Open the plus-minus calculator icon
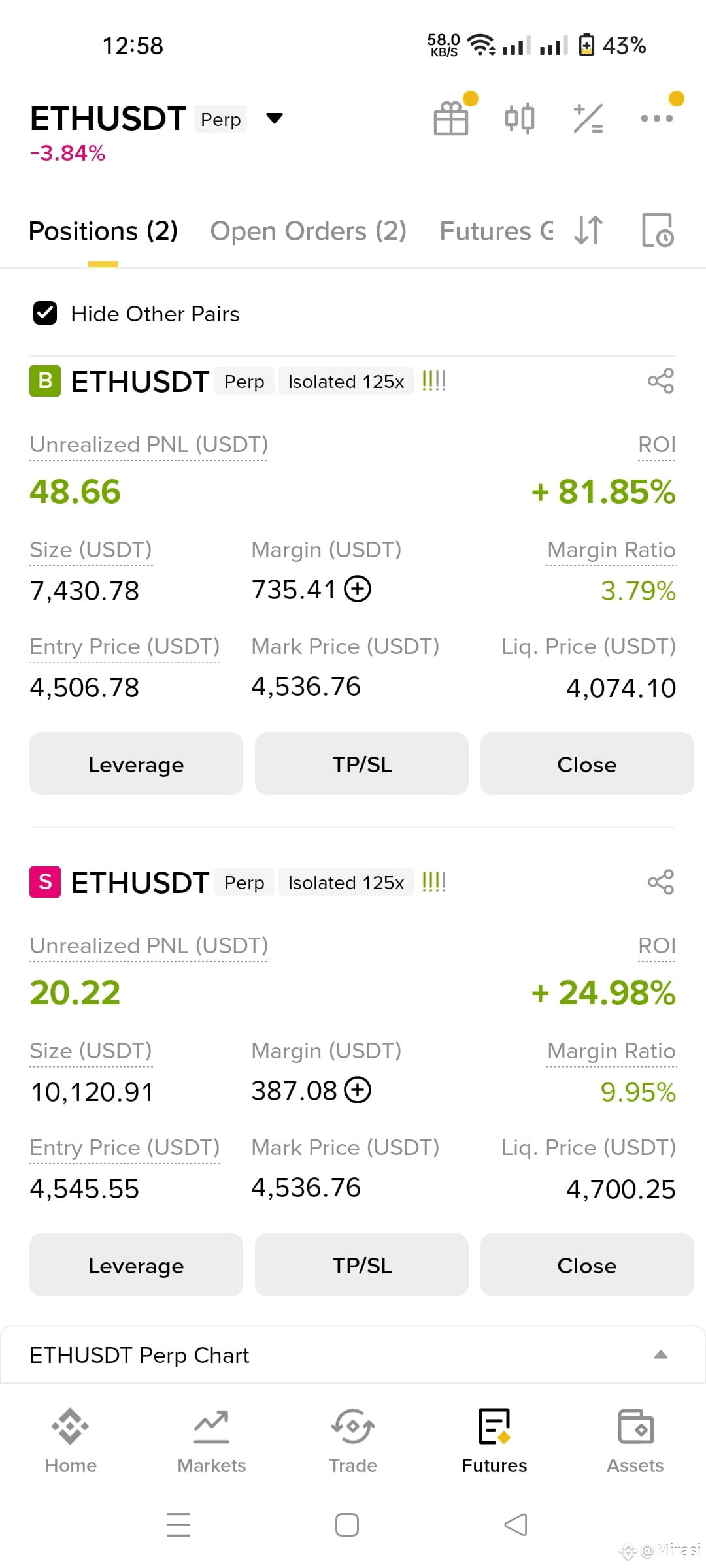Screen dimensions: 706x1568 (x=588, y=118)
